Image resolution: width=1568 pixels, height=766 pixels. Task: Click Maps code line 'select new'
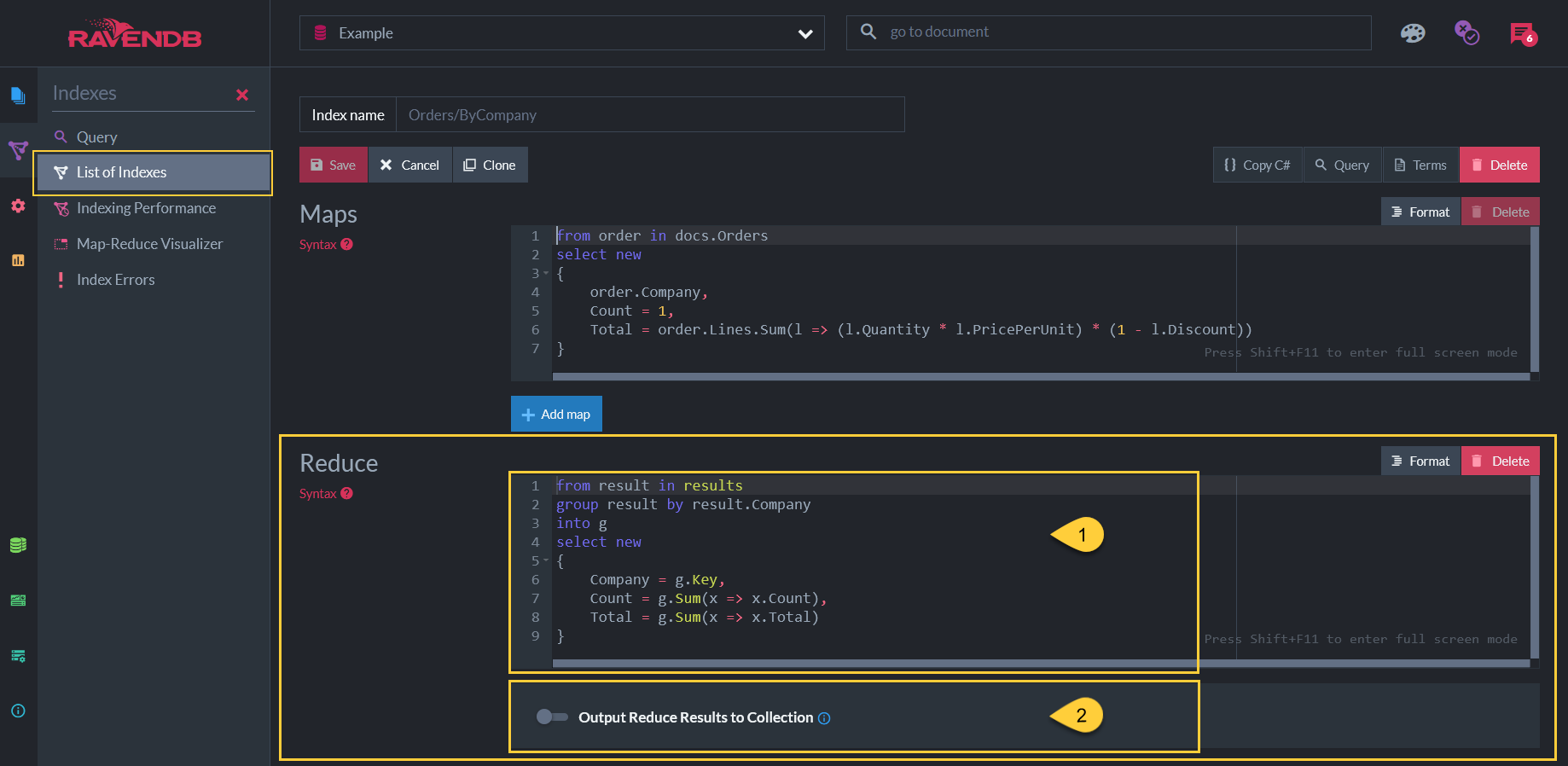(599, 254)
